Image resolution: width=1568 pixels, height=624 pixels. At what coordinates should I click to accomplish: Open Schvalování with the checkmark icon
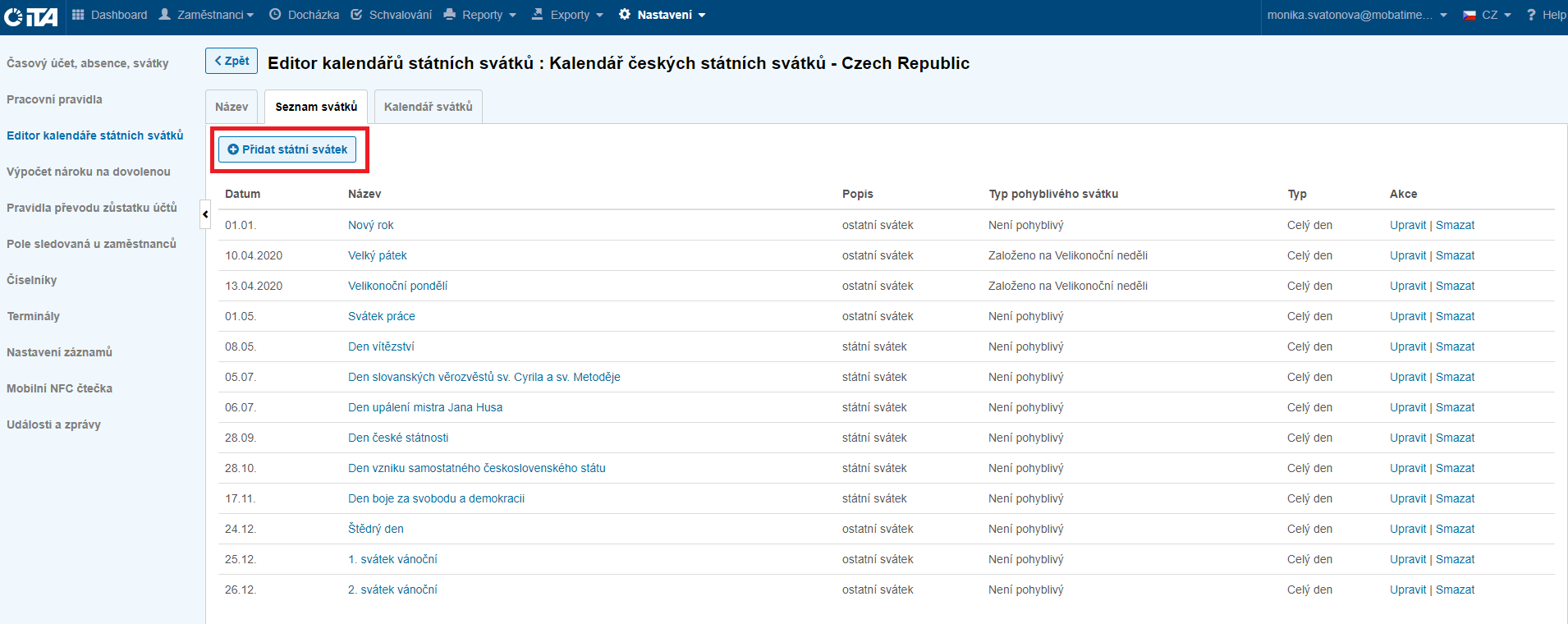[x=356, y=15]
